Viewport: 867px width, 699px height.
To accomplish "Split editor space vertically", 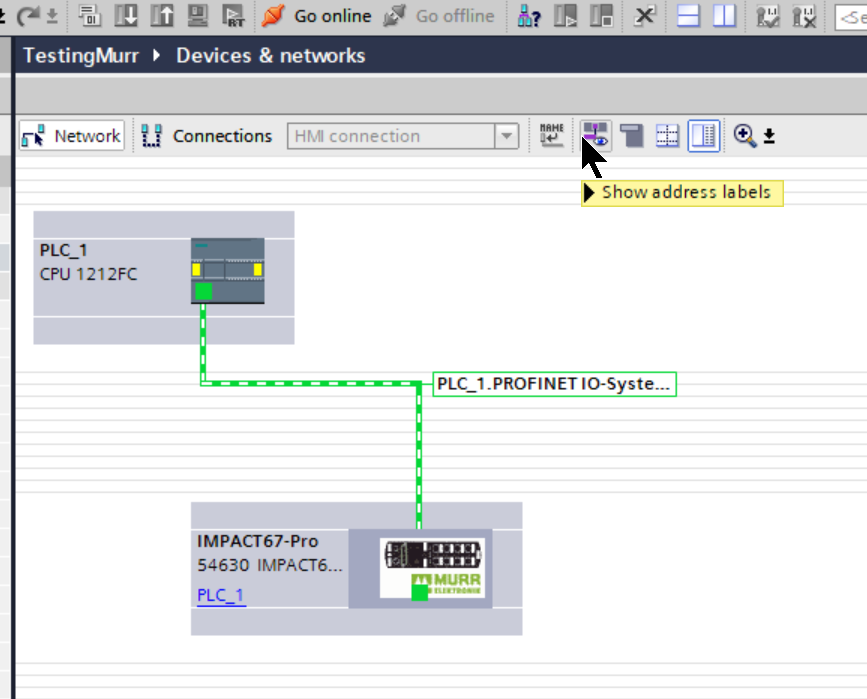I will tap(724, 16).
